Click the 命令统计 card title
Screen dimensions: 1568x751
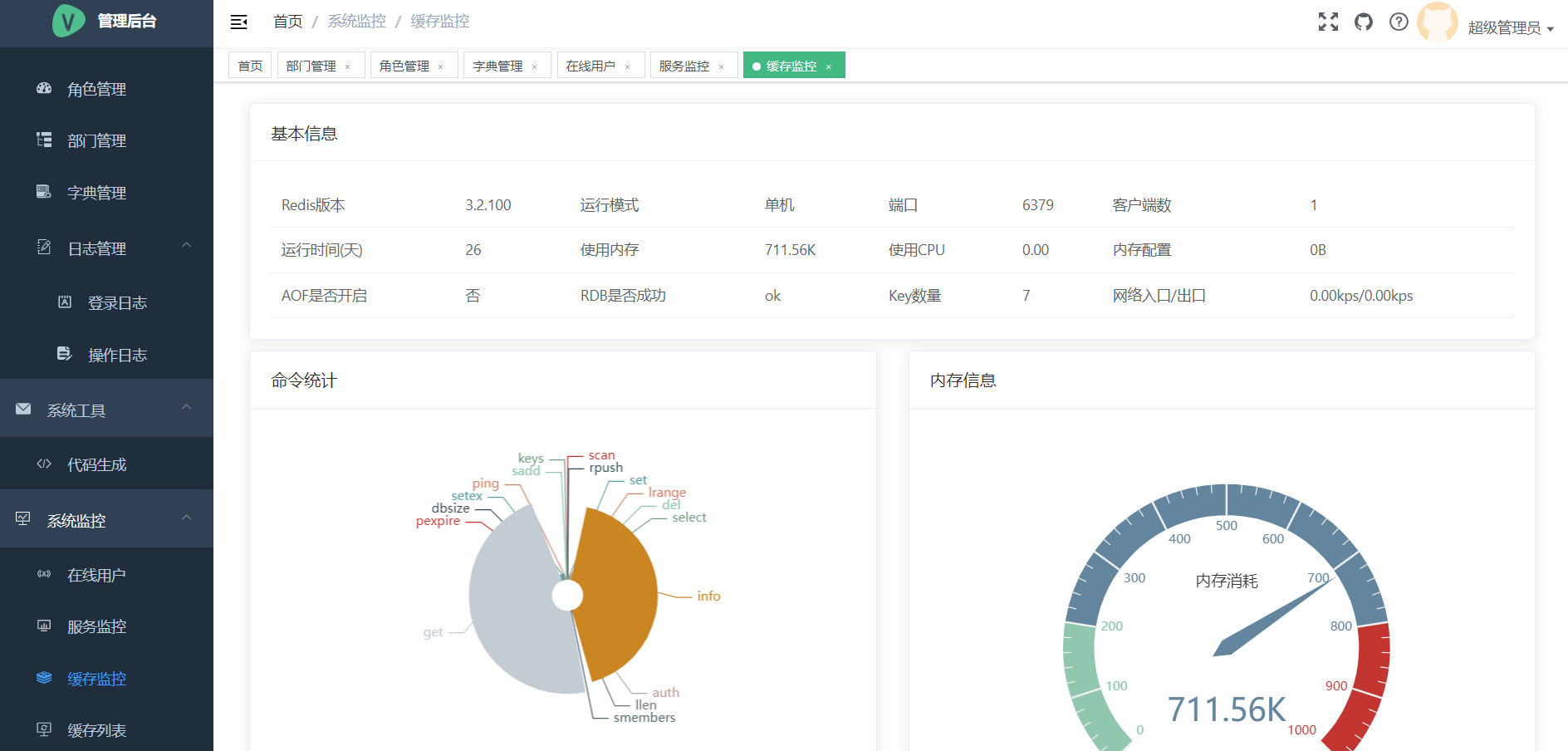pyautogui.click(x=304, y=380)
